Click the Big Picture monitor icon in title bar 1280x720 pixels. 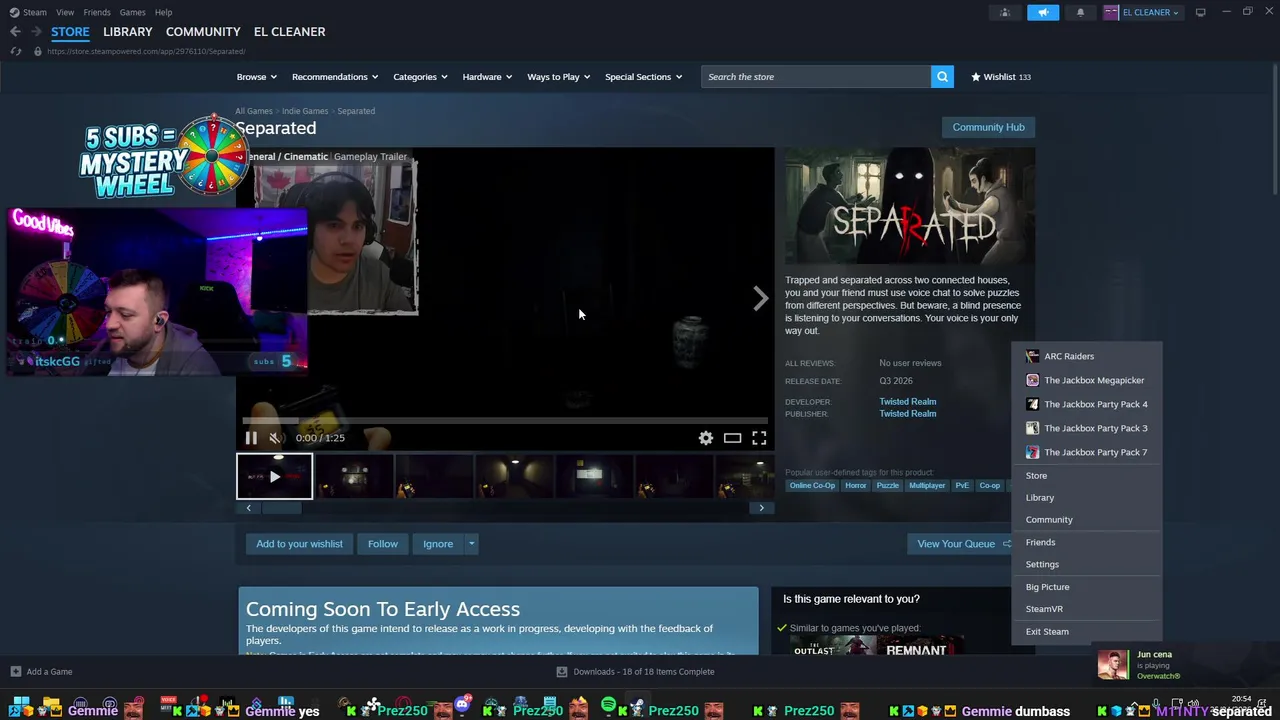pyautogui.click(x=1200, y=12)
